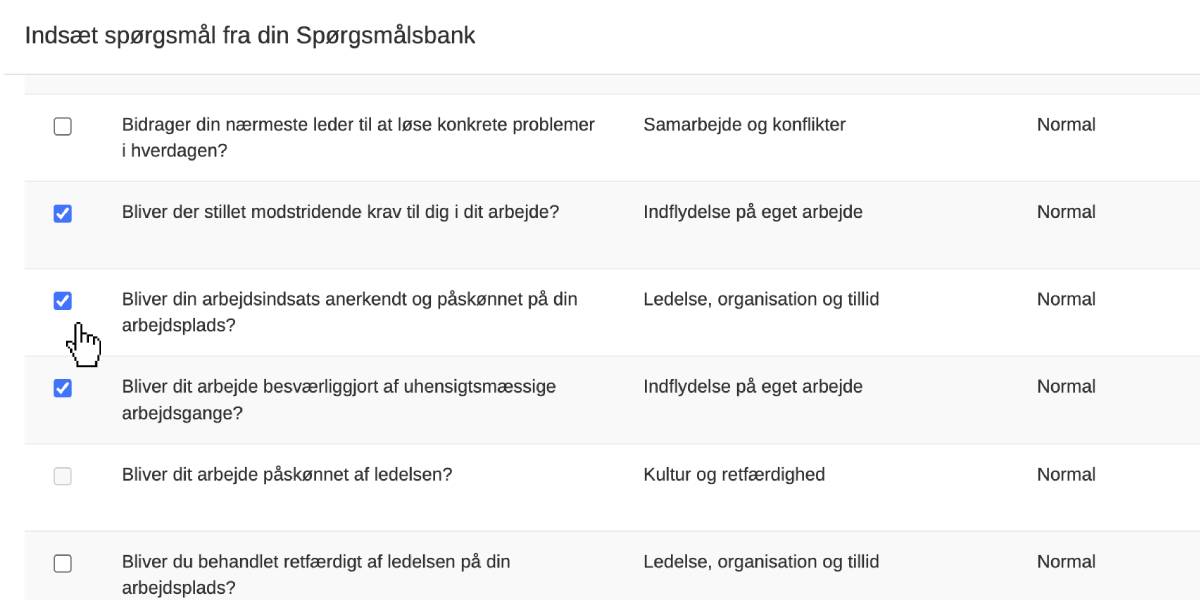
Task: Click the 'Indsæt spørgsmål fra din Spørgsmålsbank' heading
Action: click(250, 36)
